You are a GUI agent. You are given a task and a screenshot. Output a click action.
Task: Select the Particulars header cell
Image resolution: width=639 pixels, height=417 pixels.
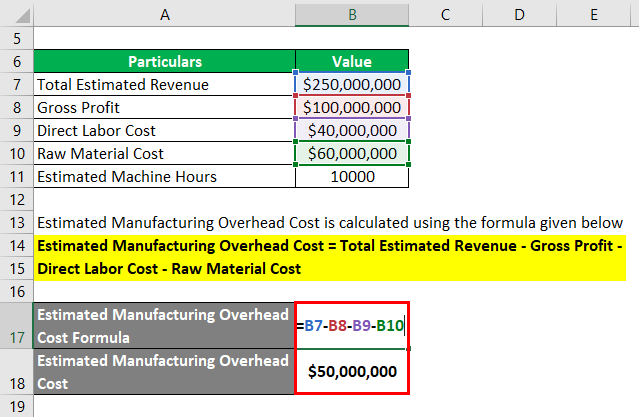164,61
